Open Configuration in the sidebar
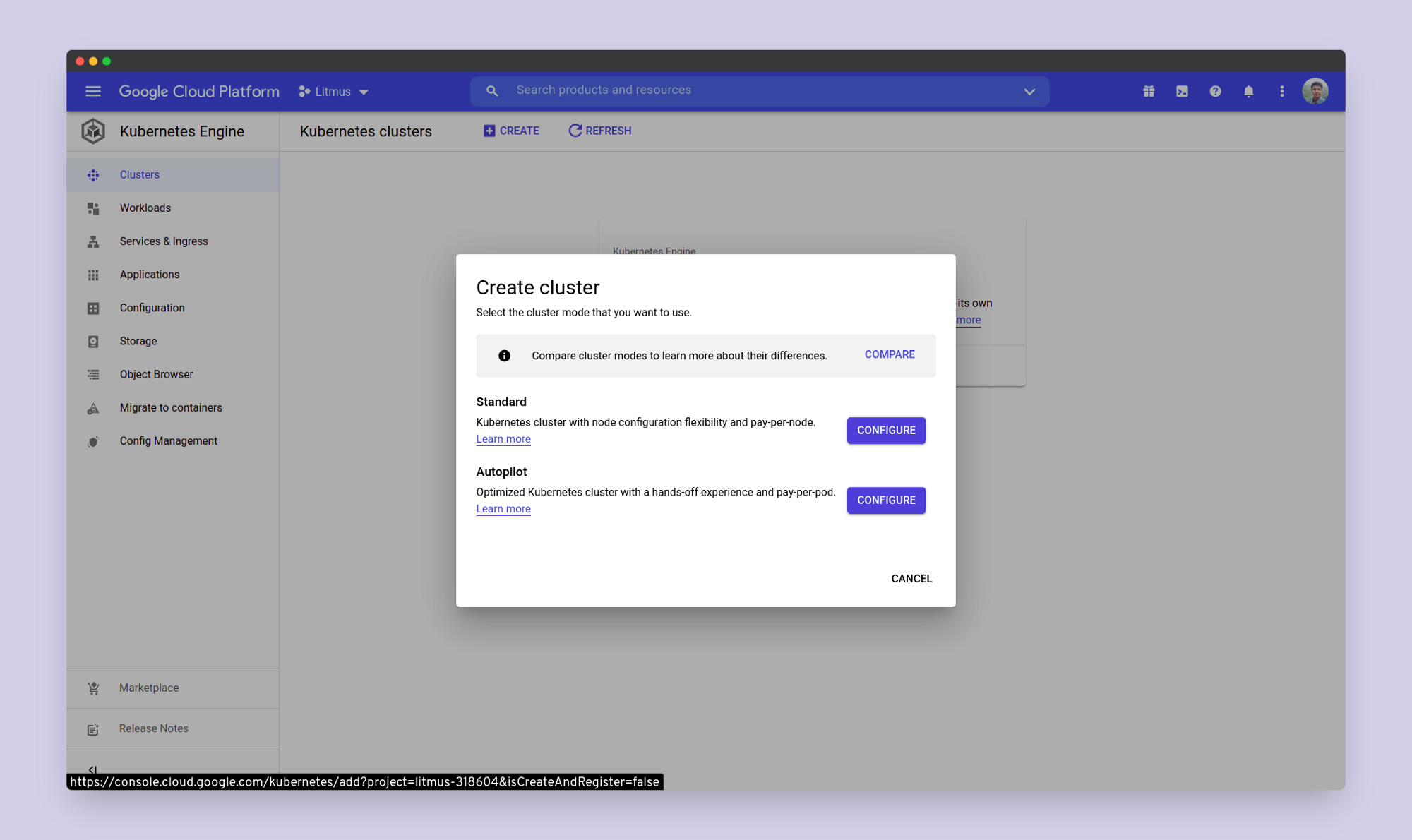The width and height of the screenshot is (1412, 840). click(173, 307)
